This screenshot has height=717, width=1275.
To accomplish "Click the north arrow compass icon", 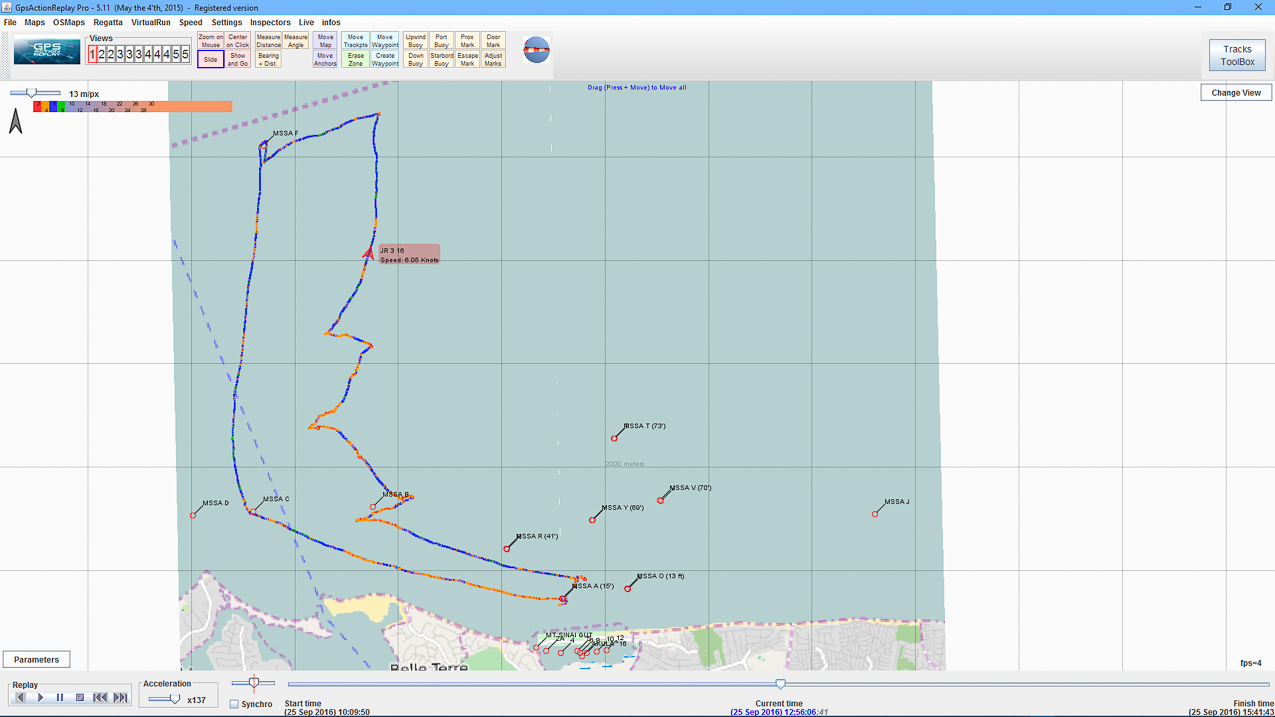I will pyautogui.click(x=16, y=121).
